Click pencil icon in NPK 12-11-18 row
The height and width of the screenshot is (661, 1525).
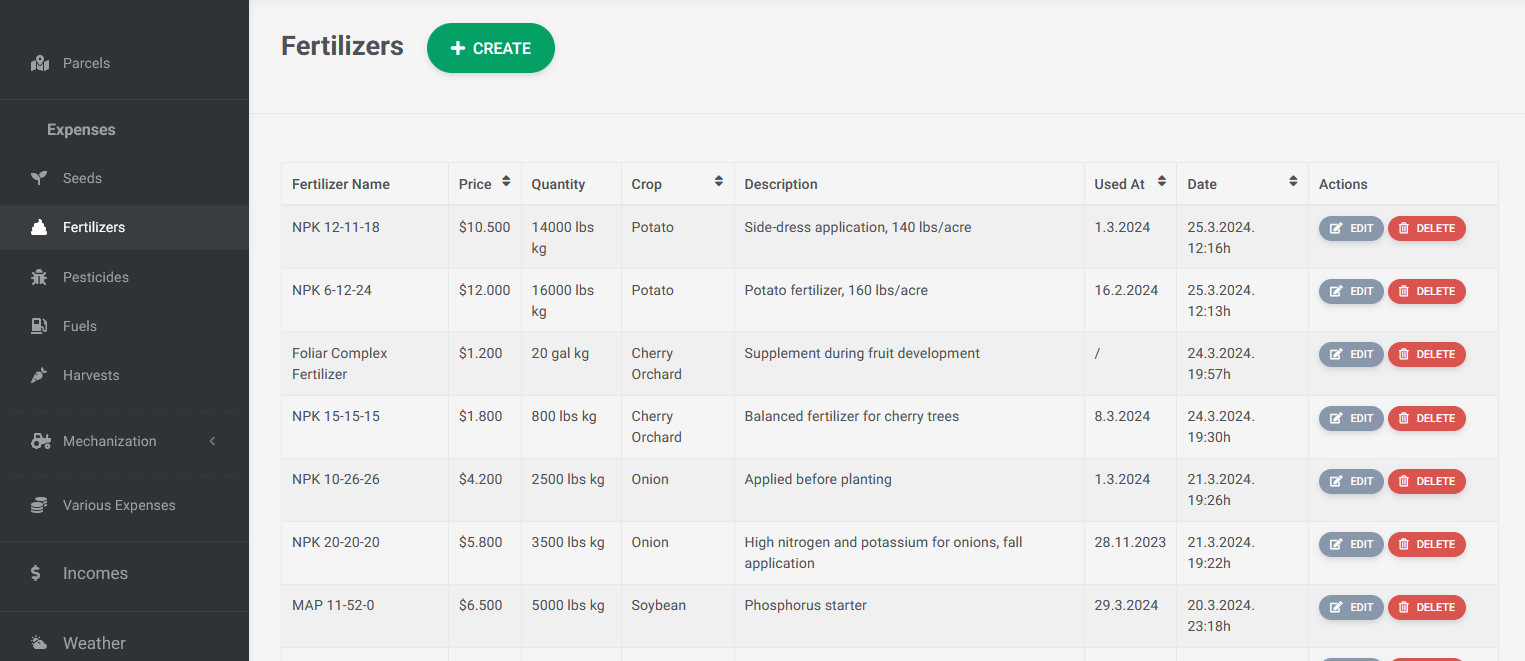(x=1336, y=228)
